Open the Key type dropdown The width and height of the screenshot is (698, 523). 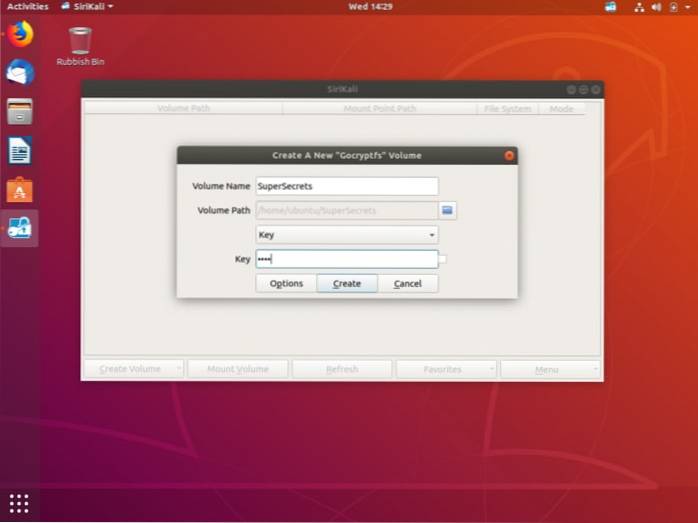coord(347,235)
